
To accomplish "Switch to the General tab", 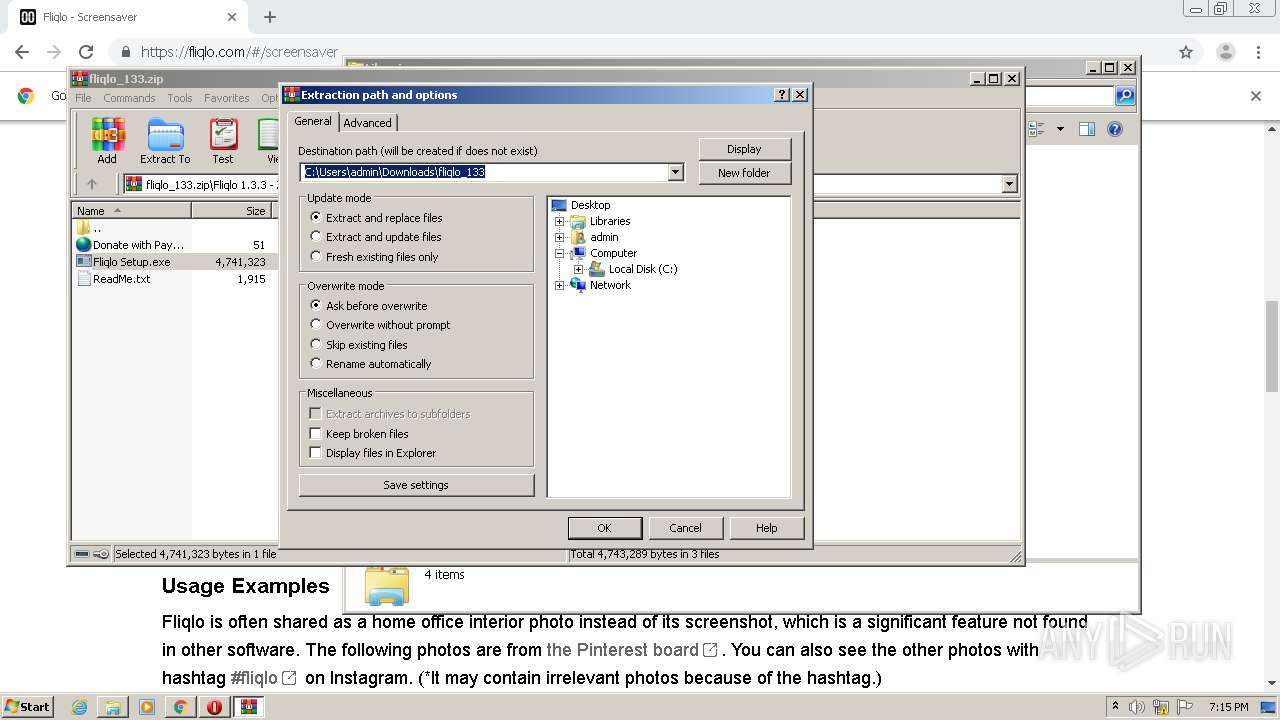I will pos(312,121).
